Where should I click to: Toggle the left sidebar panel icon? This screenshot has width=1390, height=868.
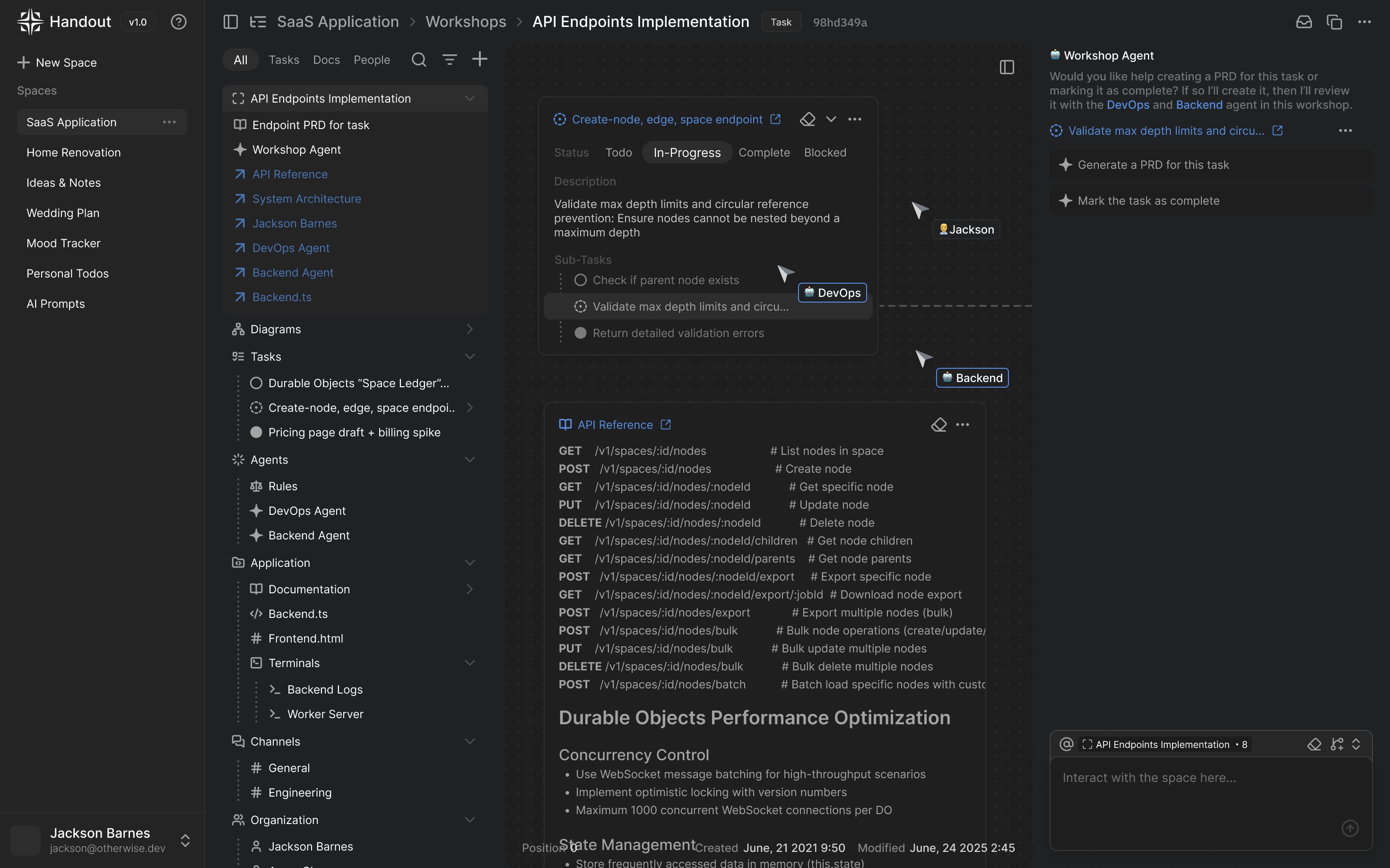pos(230,22)
